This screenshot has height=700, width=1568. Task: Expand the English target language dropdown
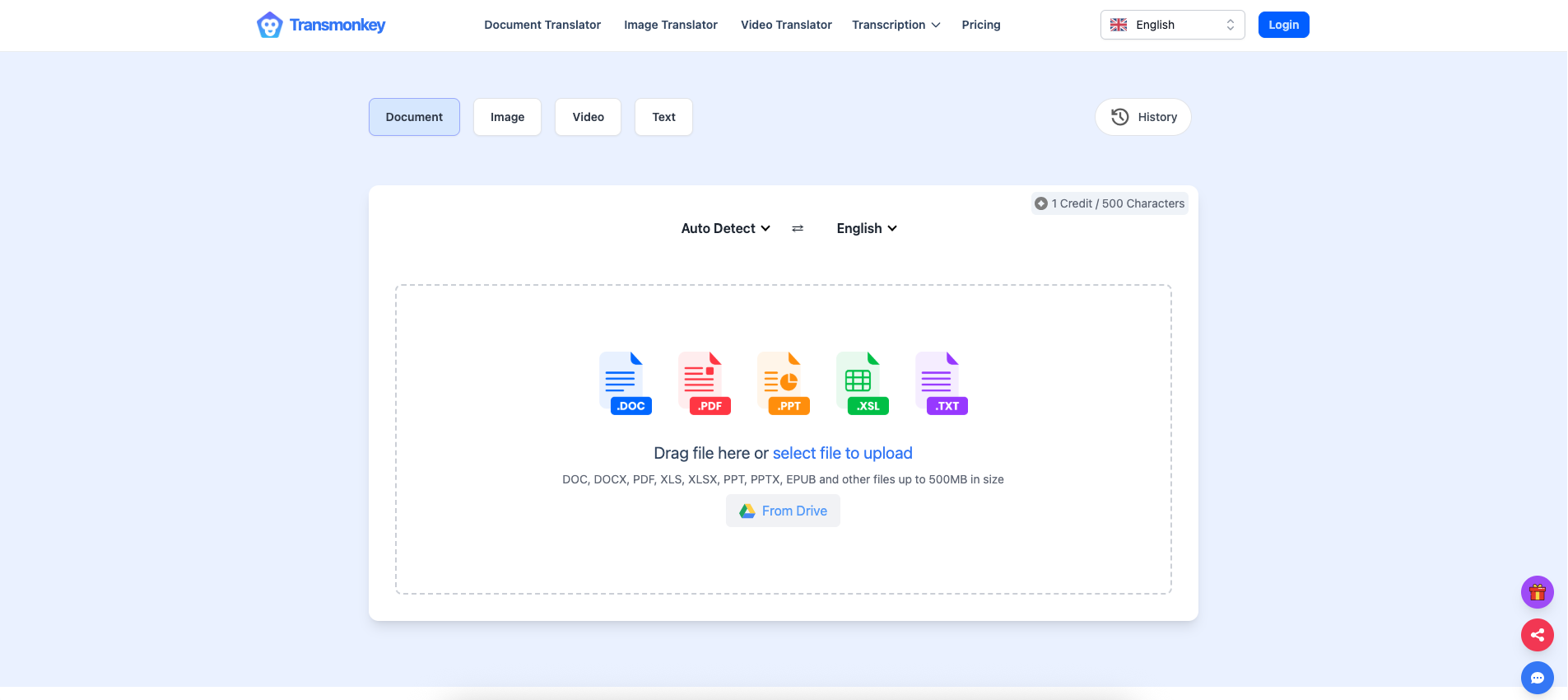point(866,229)
